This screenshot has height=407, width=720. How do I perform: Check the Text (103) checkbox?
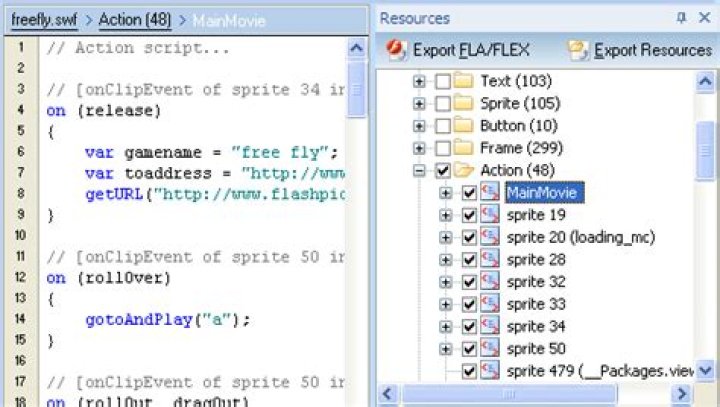pyautogui.click(x=443, y=81)
